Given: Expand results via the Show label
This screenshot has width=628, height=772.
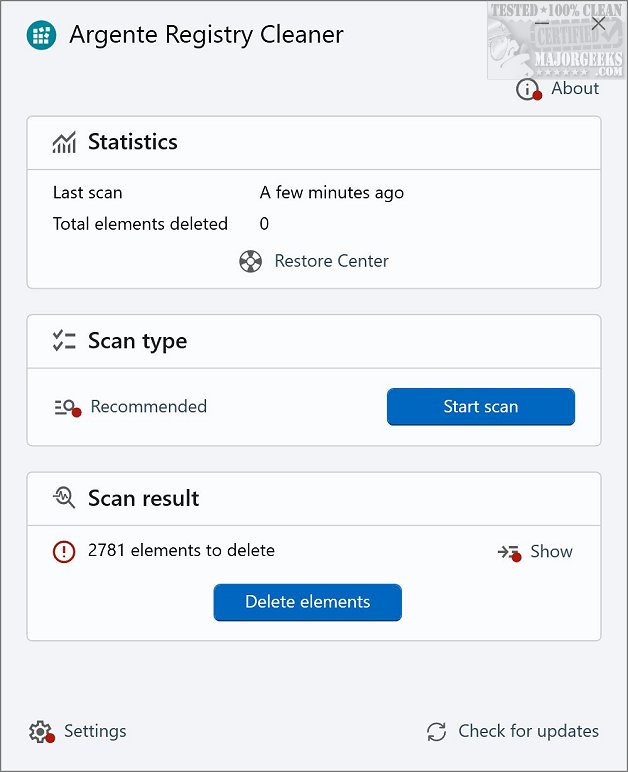Looking at the screenshot, I should click(x=551, y=552).
